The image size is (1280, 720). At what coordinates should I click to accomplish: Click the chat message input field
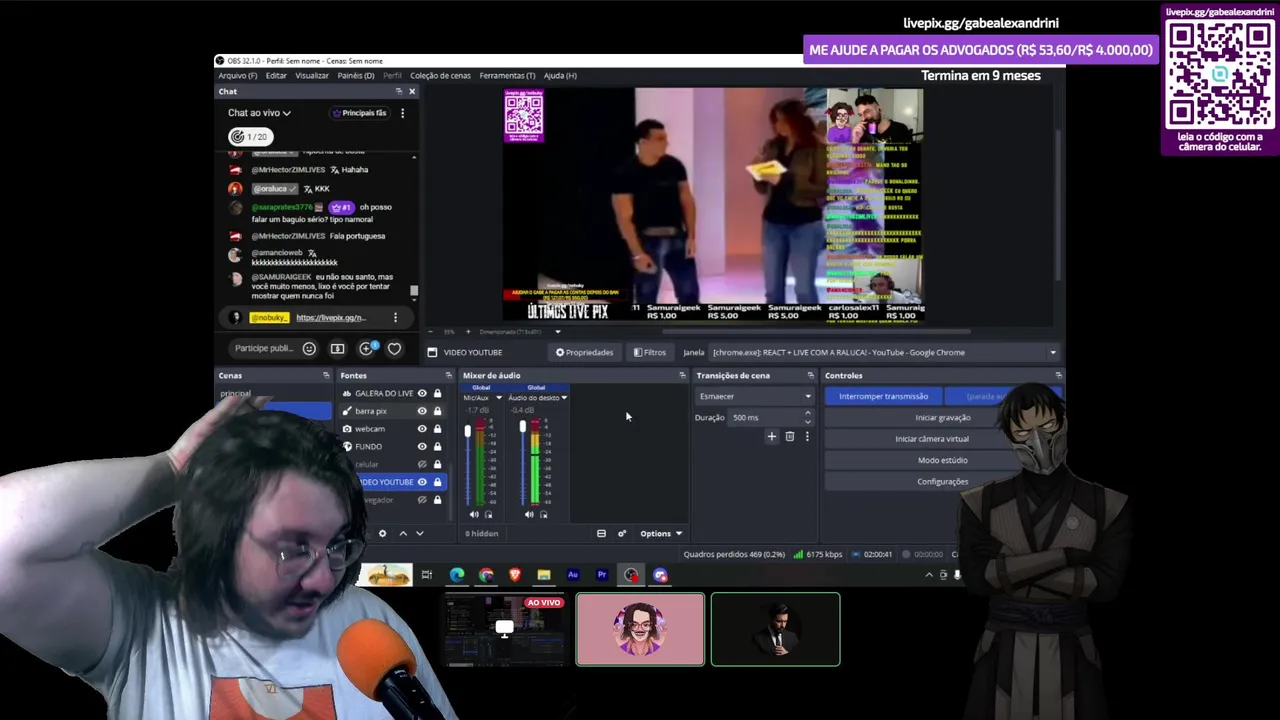[x=263, y=348]
